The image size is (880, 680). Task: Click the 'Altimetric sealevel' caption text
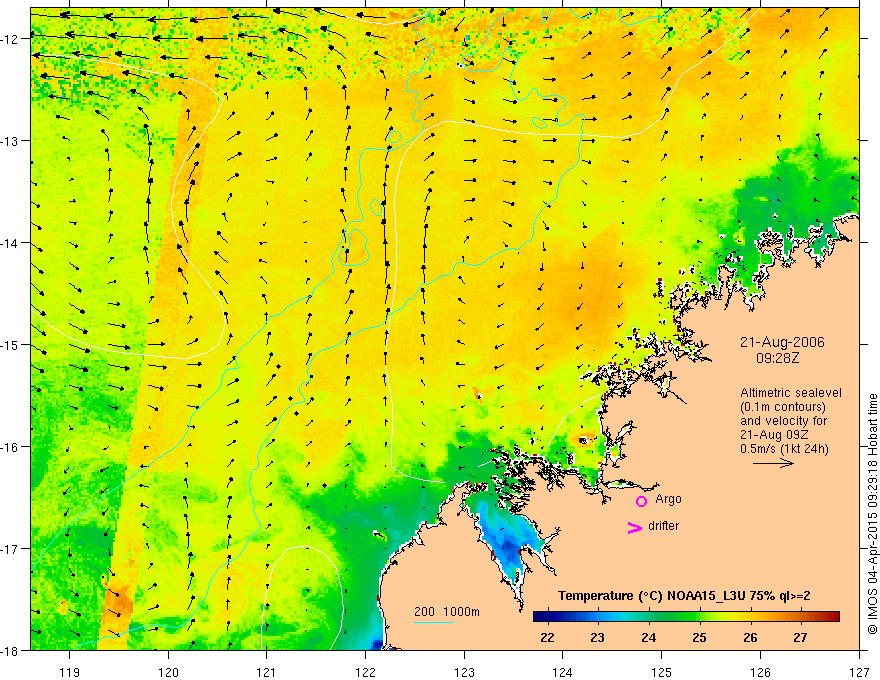791,393
